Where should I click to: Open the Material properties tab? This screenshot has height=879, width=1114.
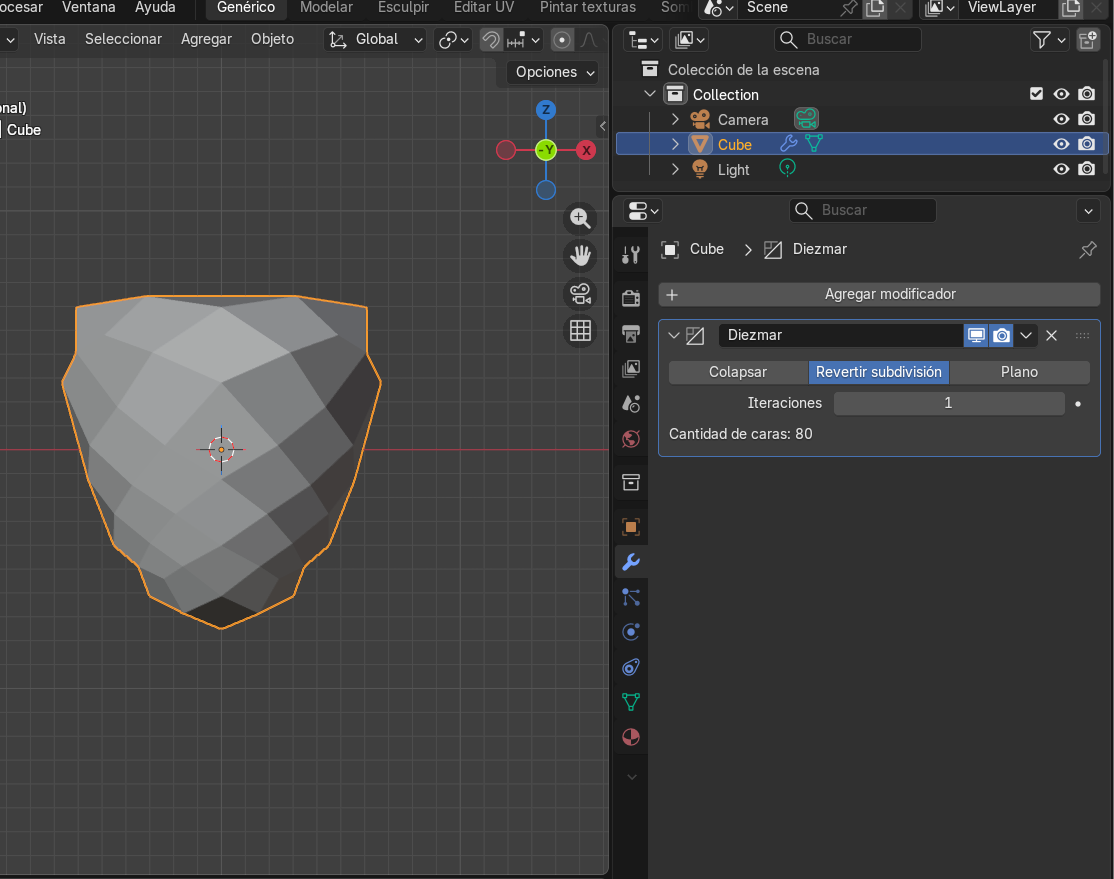click(x=631, y=737)
